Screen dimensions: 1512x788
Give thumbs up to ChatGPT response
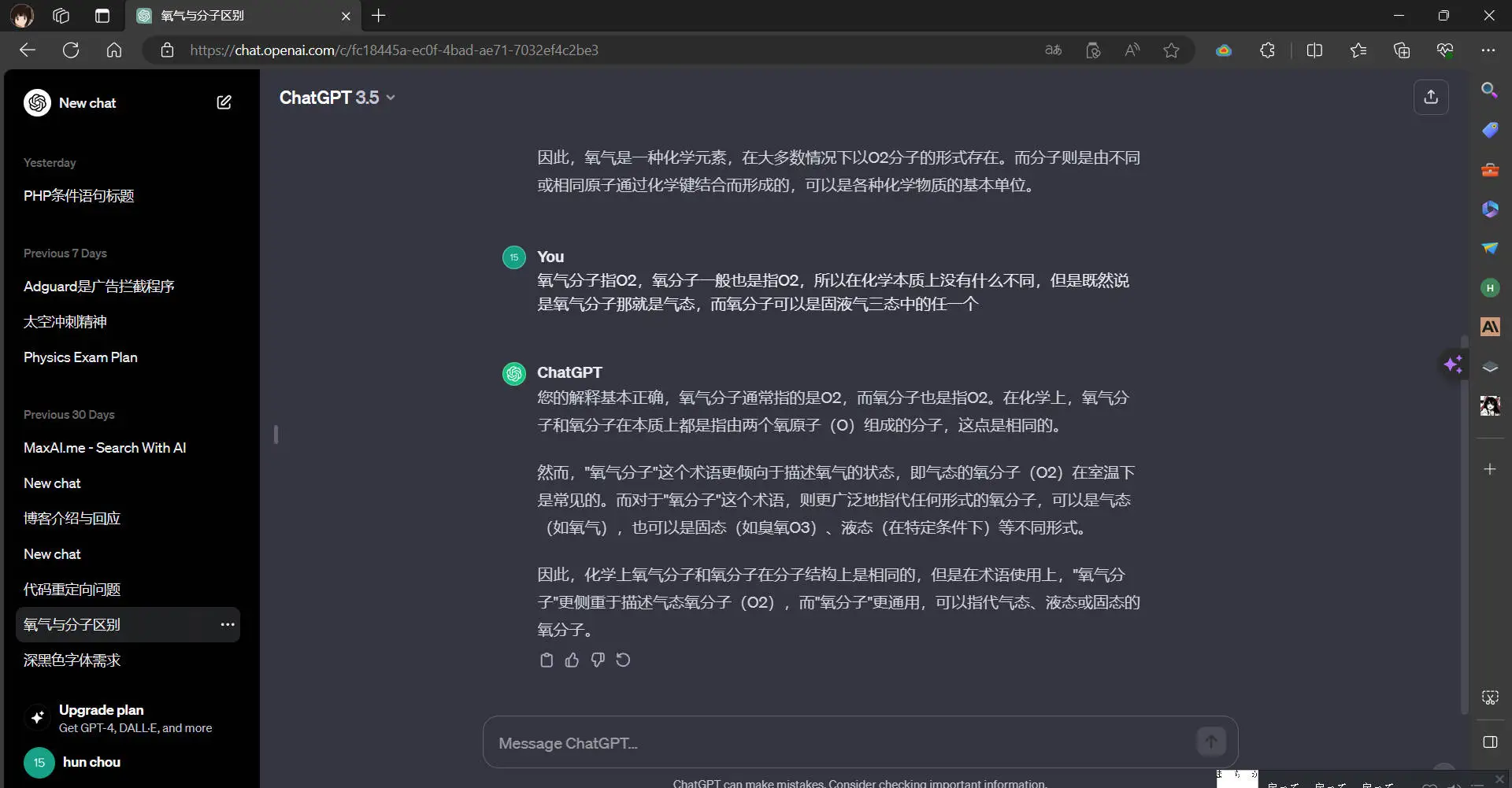pos(572,660)
